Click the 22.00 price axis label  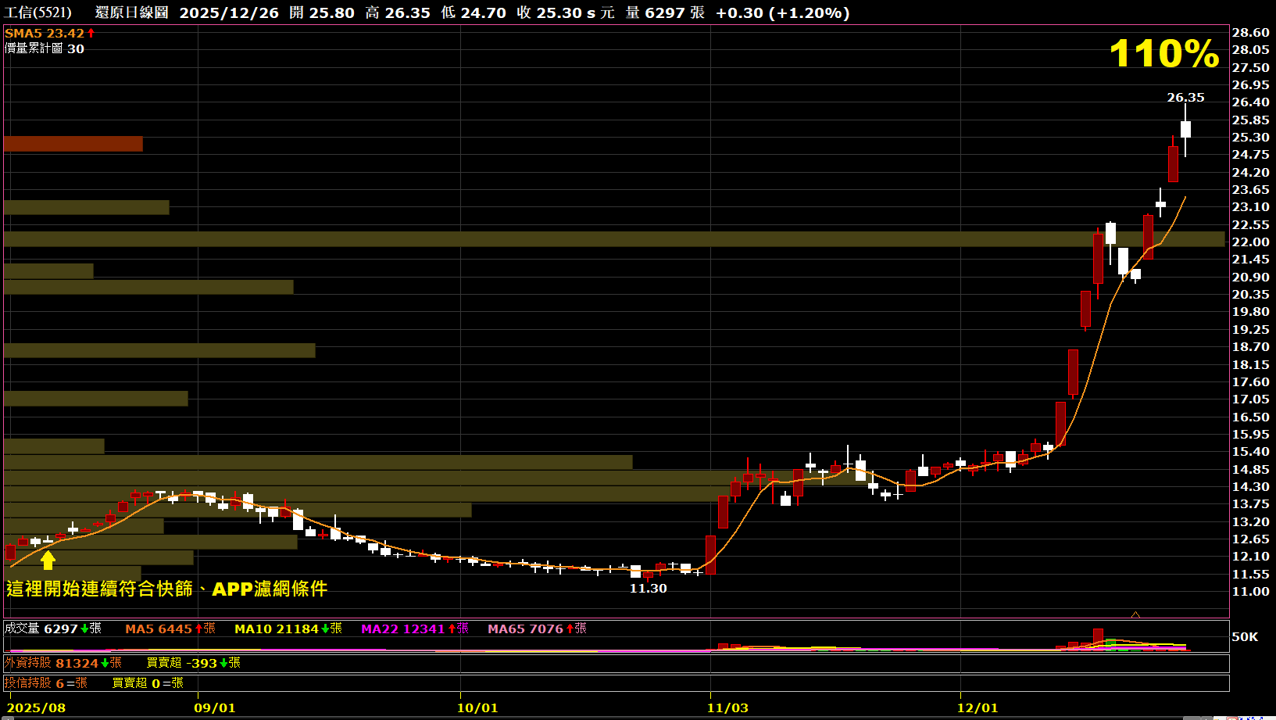click(x=1251, y=242)
